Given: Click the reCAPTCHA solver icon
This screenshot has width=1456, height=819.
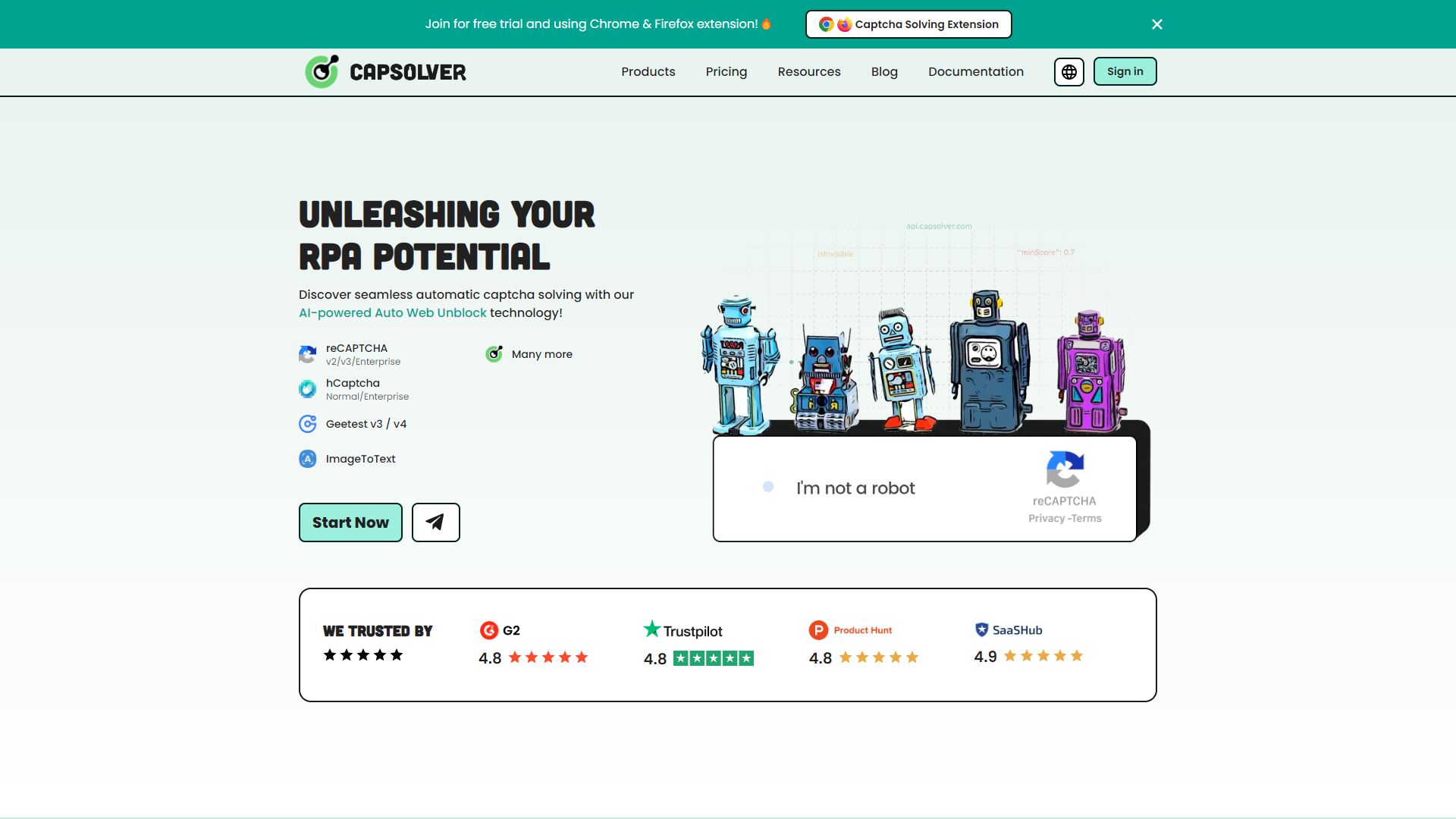Looking at the screenshot, I should [308, 354].
